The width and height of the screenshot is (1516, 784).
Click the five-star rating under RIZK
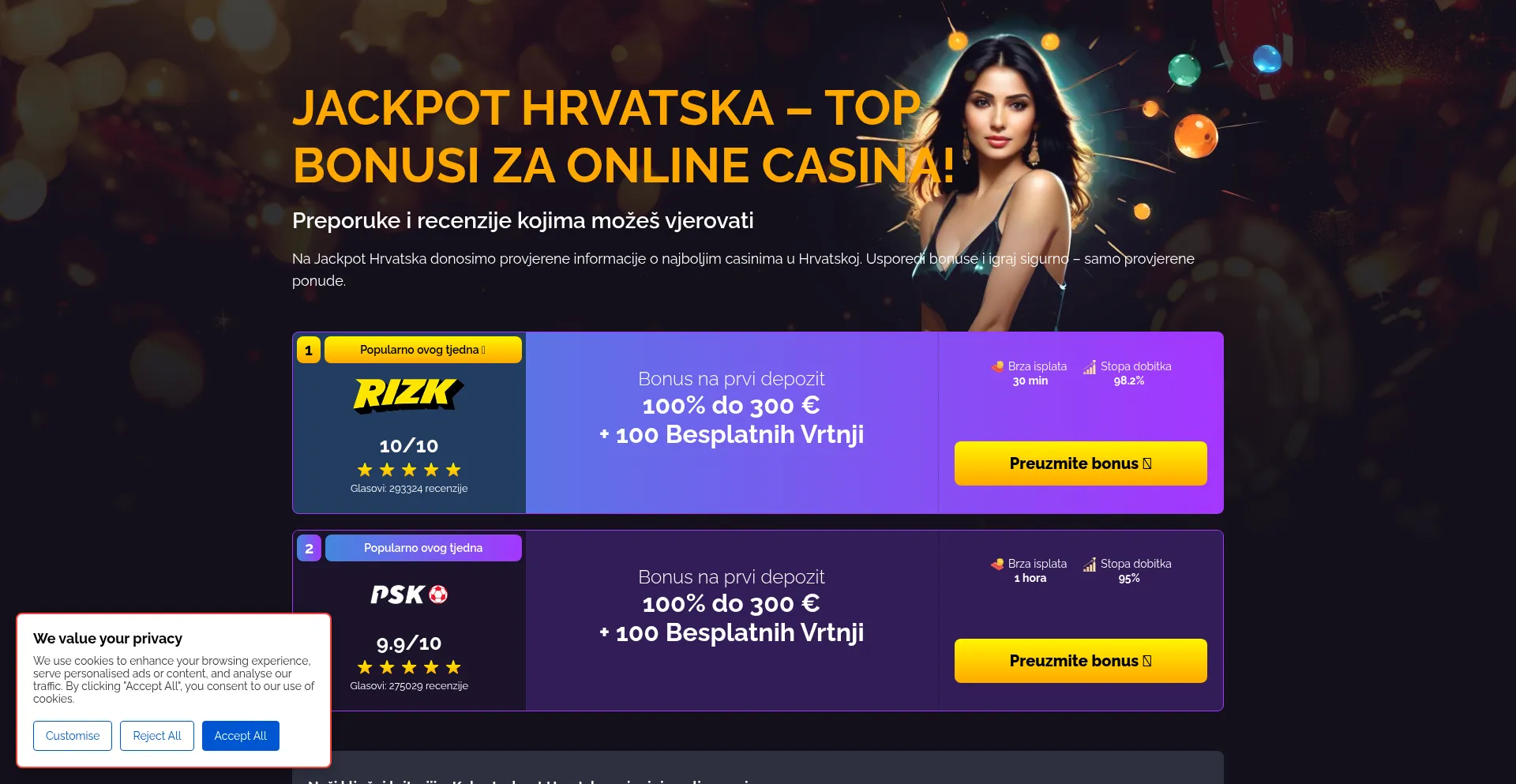(409, 470)
